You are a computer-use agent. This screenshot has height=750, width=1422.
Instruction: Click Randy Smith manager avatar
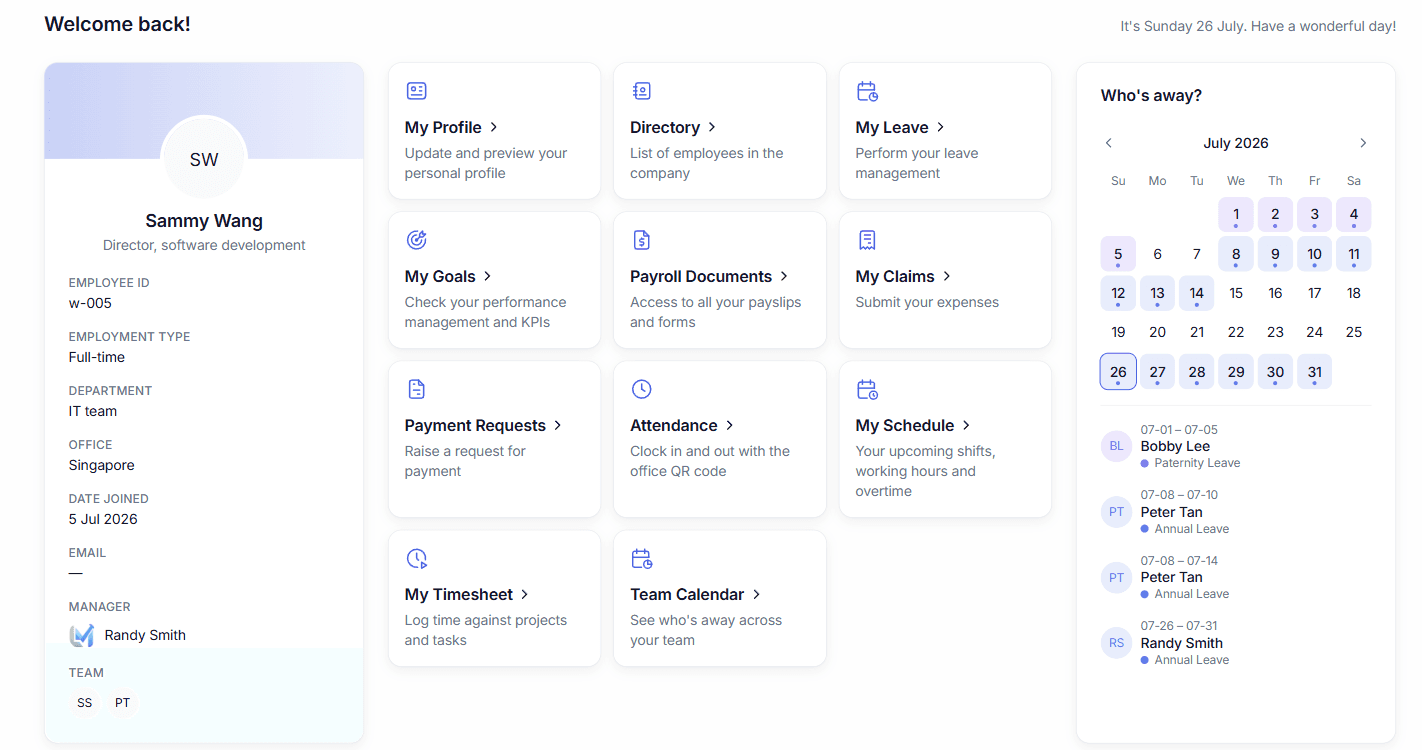[82, 635]
